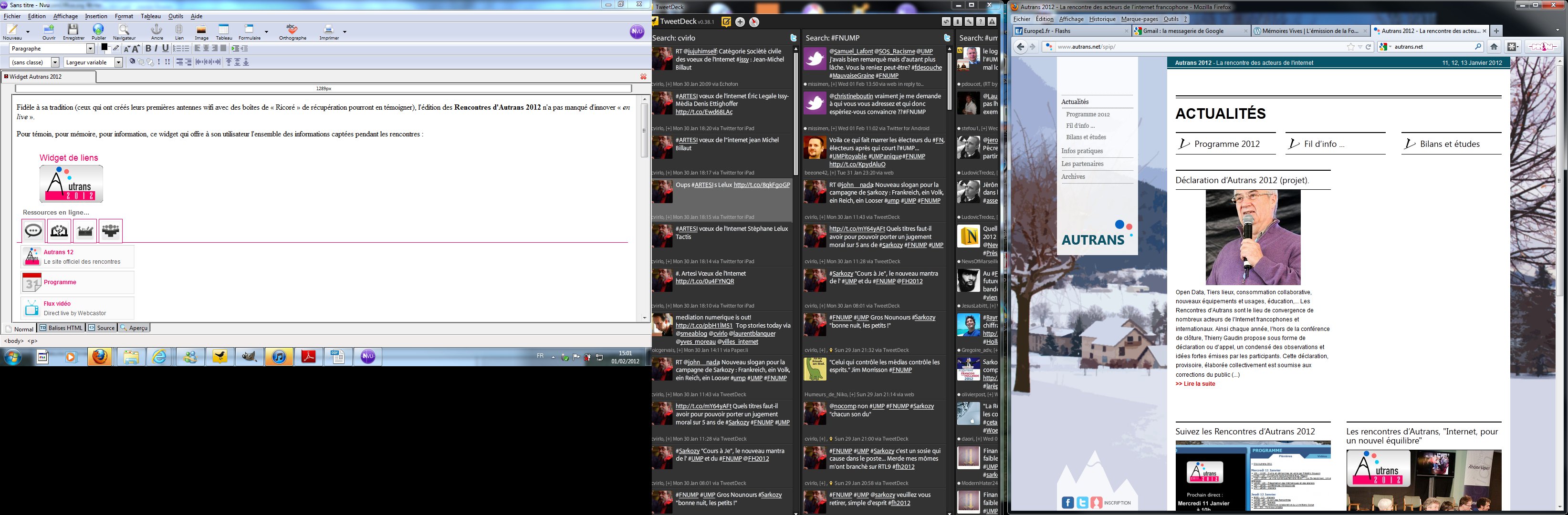The height and width of the screenshot is (515, 1568).
Task: Click the green increase indent icon in Nvu
Action: [x=235, y=49]
